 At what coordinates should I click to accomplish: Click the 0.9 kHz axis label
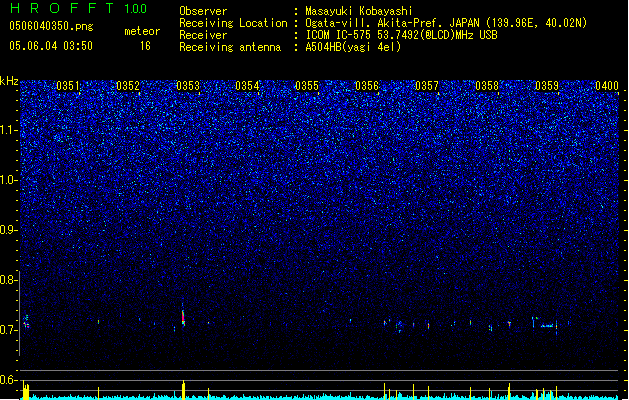pos(8,230)
